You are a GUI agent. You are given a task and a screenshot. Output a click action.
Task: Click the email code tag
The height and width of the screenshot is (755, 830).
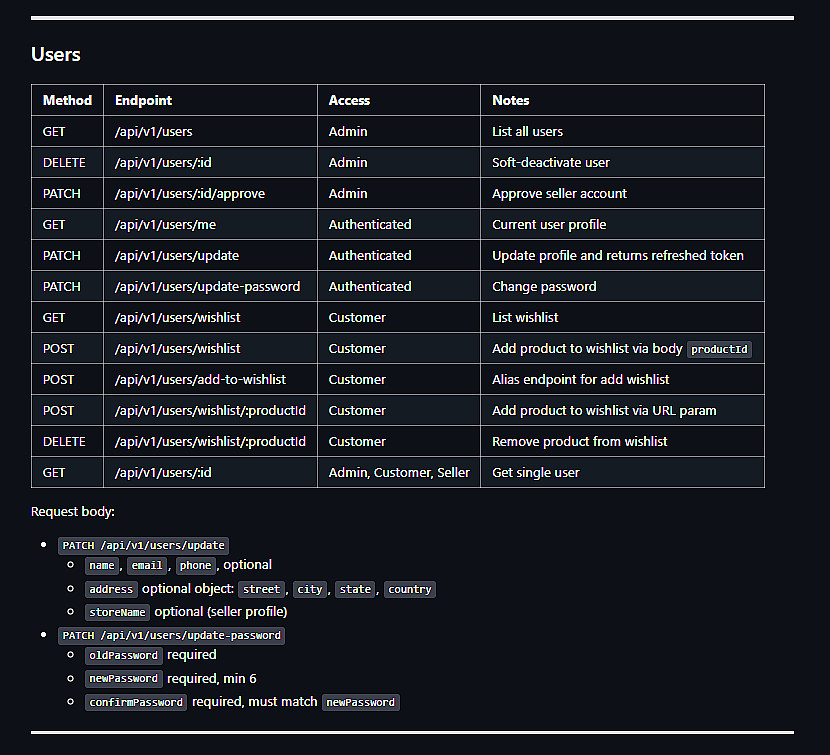(146, 566)
